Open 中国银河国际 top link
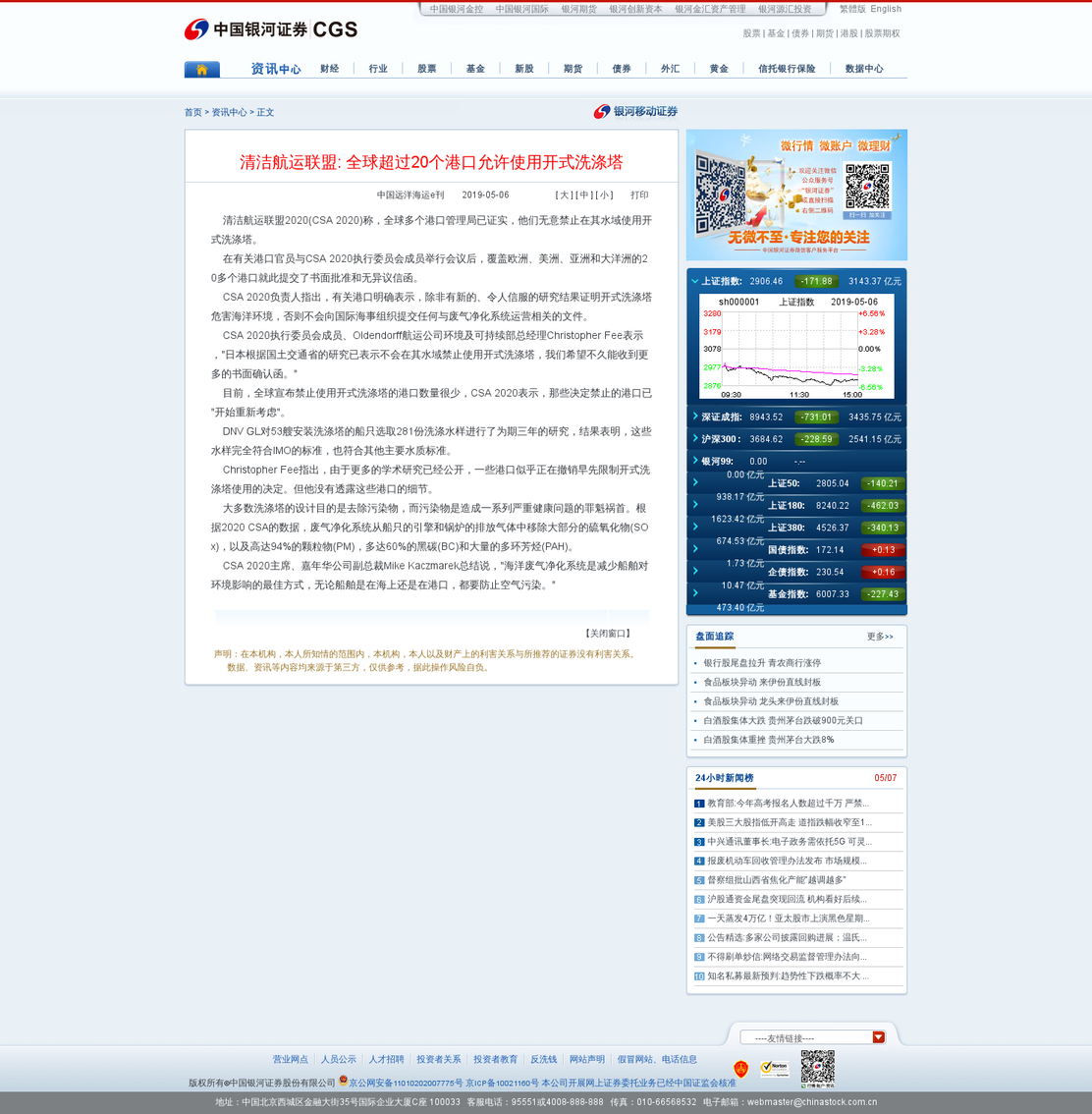The height and width of the screenshot is (1114, 1092). [x=521, y=9]
